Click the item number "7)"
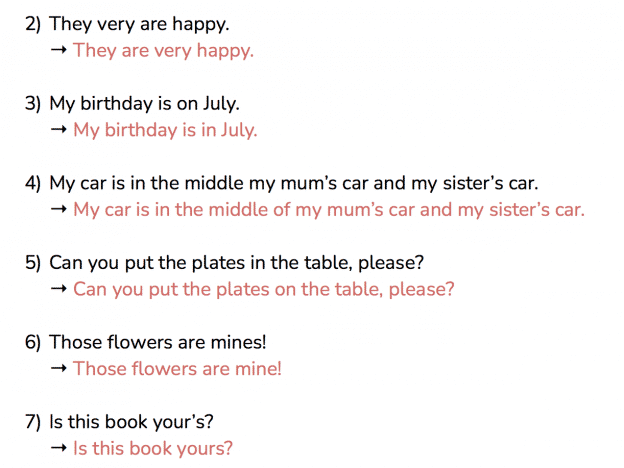The width and height of the screenshot is (624, 468). pyautogui.click(x=33, y=423)
